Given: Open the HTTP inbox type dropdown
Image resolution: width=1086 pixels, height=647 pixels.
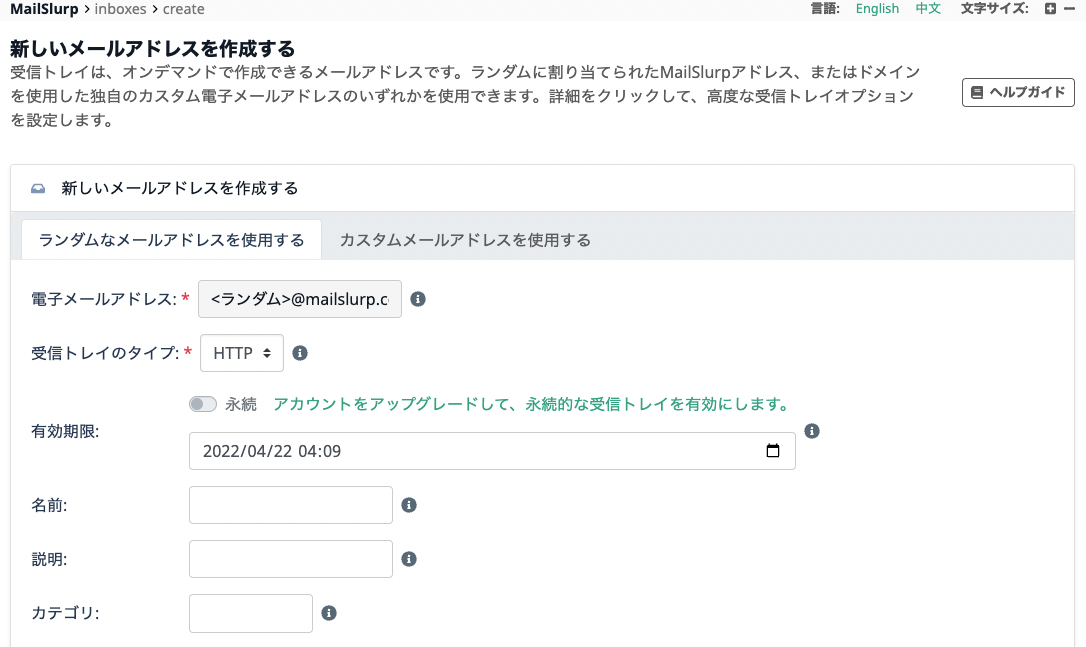Looking at the screenshot, I should pyautogui.click(x=242, y=353).
